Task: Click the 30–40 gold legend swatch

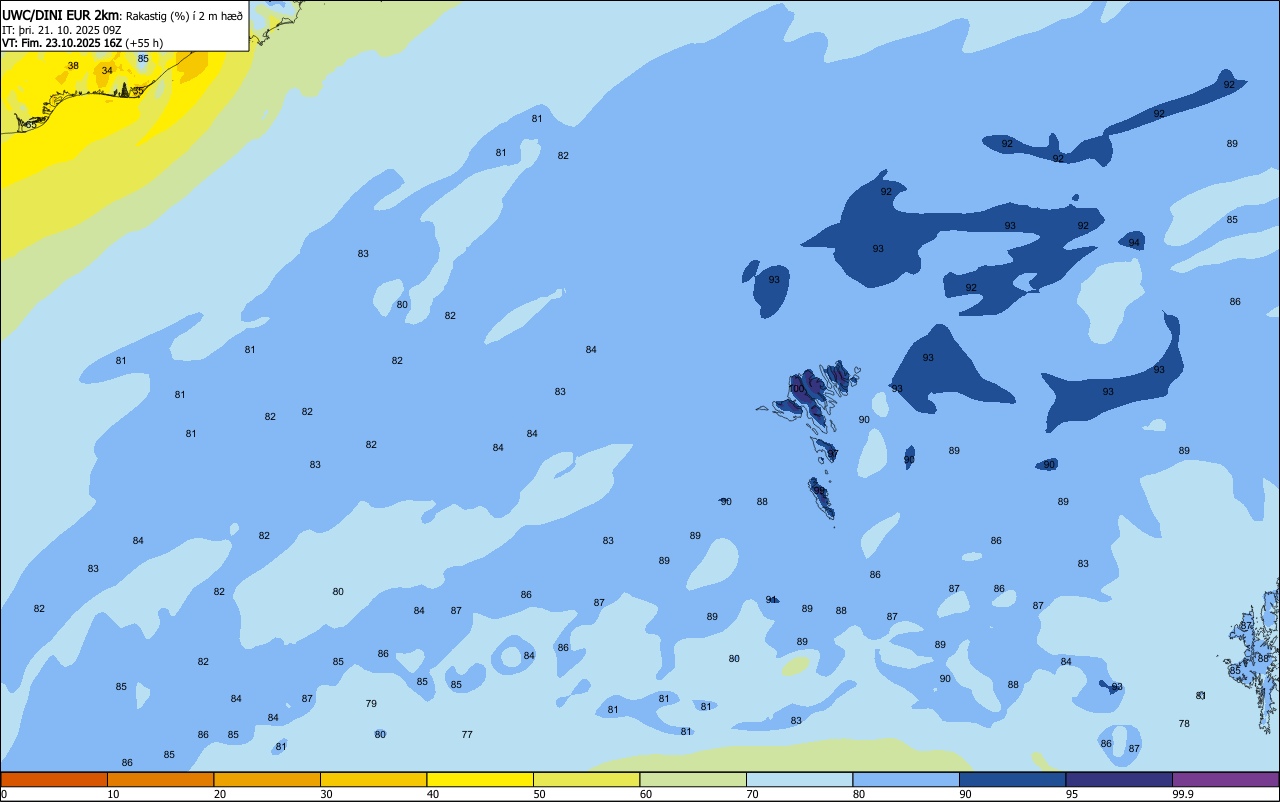Action: pyautogui.click(x=373, y=779)
